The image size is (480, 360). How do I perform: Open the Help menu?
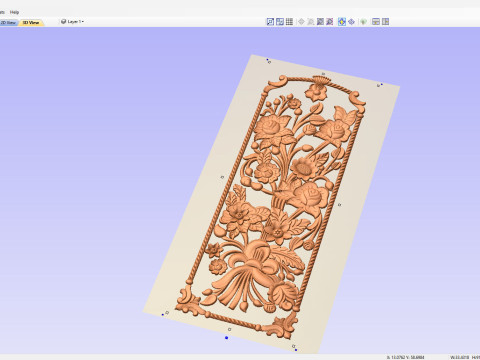pos(14,12)
